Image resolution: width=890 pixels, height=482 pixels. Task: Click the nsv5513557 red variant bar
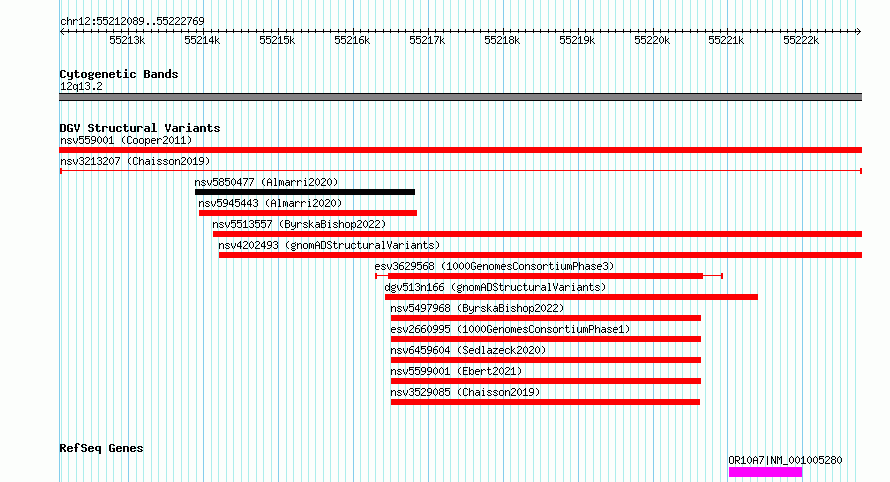[x=538, y=234]
